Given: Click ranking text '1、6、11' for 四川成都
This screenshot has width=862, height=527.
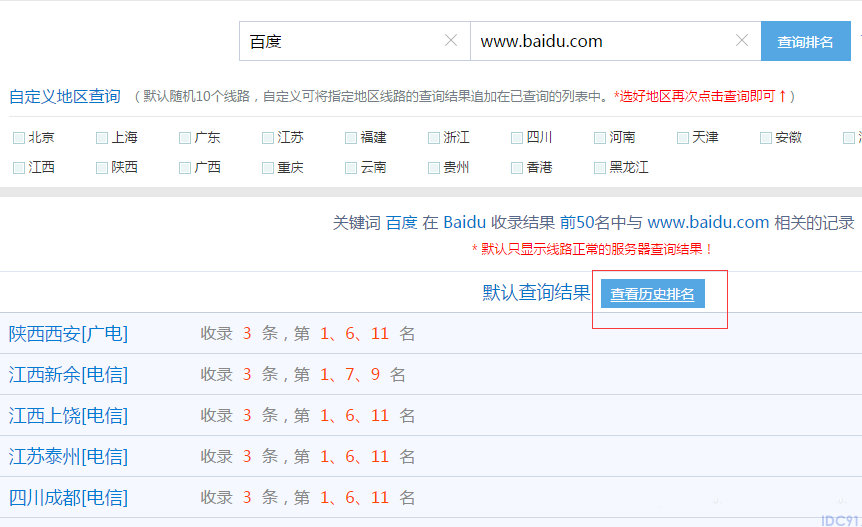Looking at the screenshot, I should (355, 498).
